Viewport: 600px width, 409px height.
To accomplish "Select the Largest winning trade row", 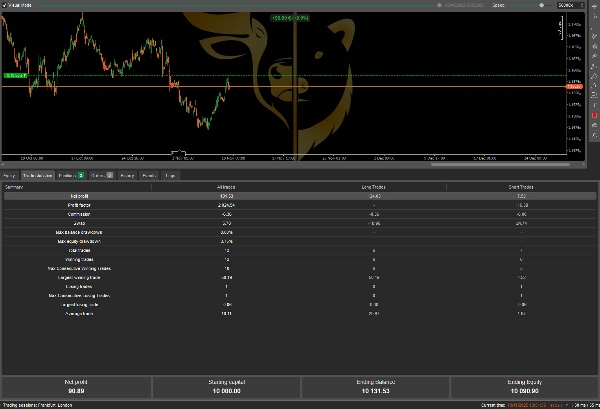I will 300,277.
